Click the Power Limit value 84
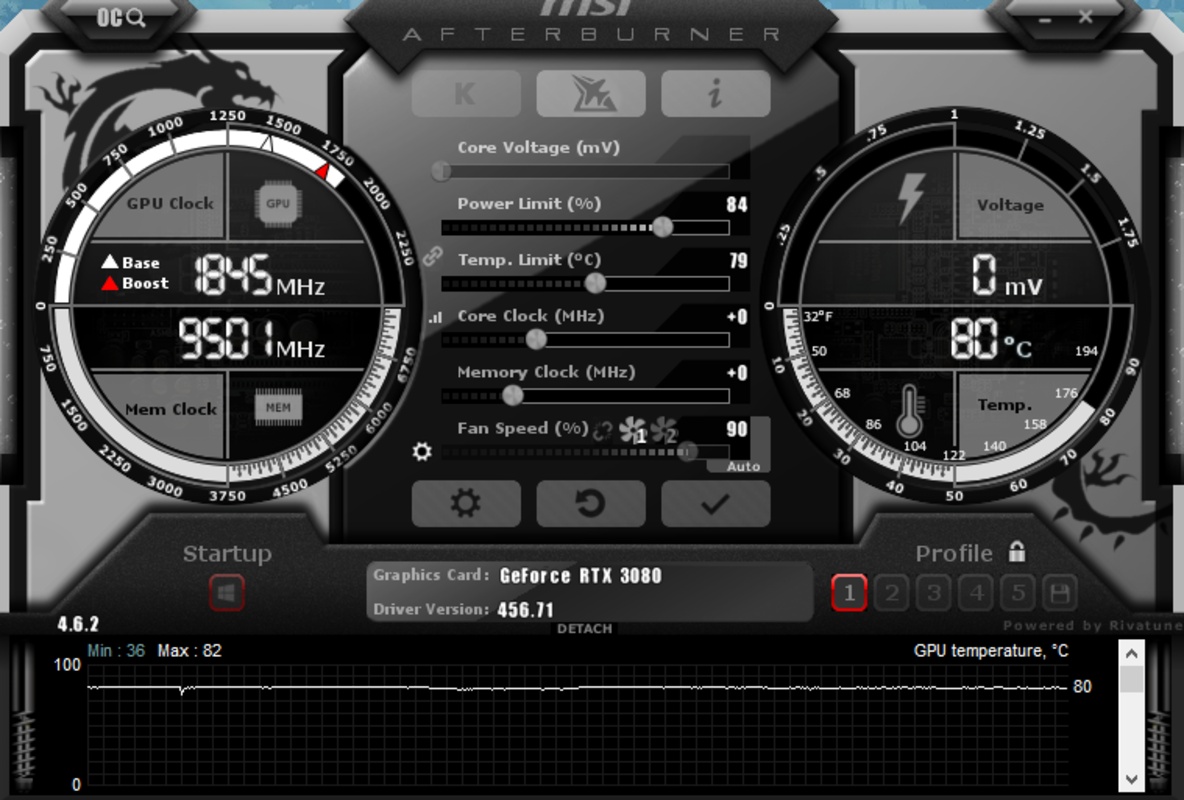 coord(737,205)
